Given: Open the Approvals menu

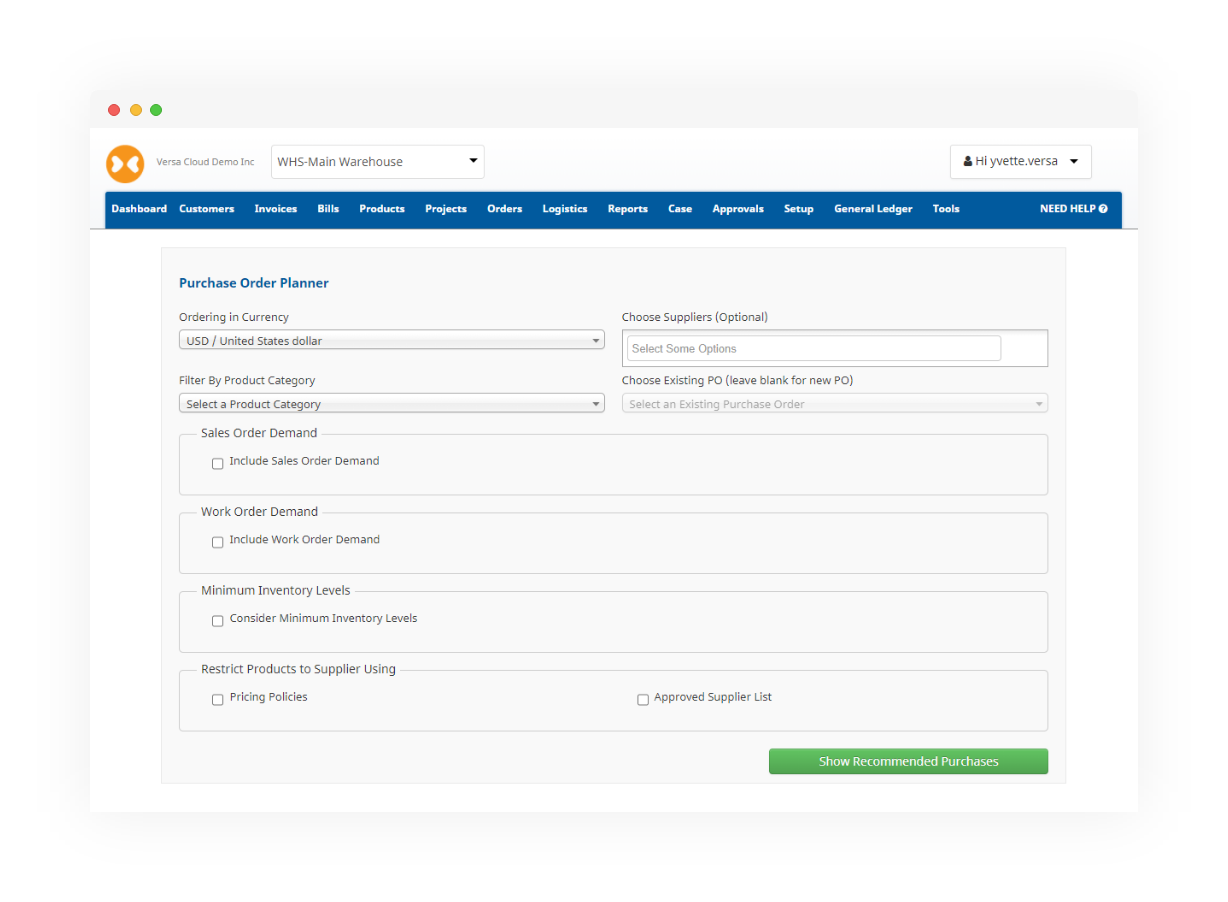Looking at the screenshot, I should coord(738,209).
